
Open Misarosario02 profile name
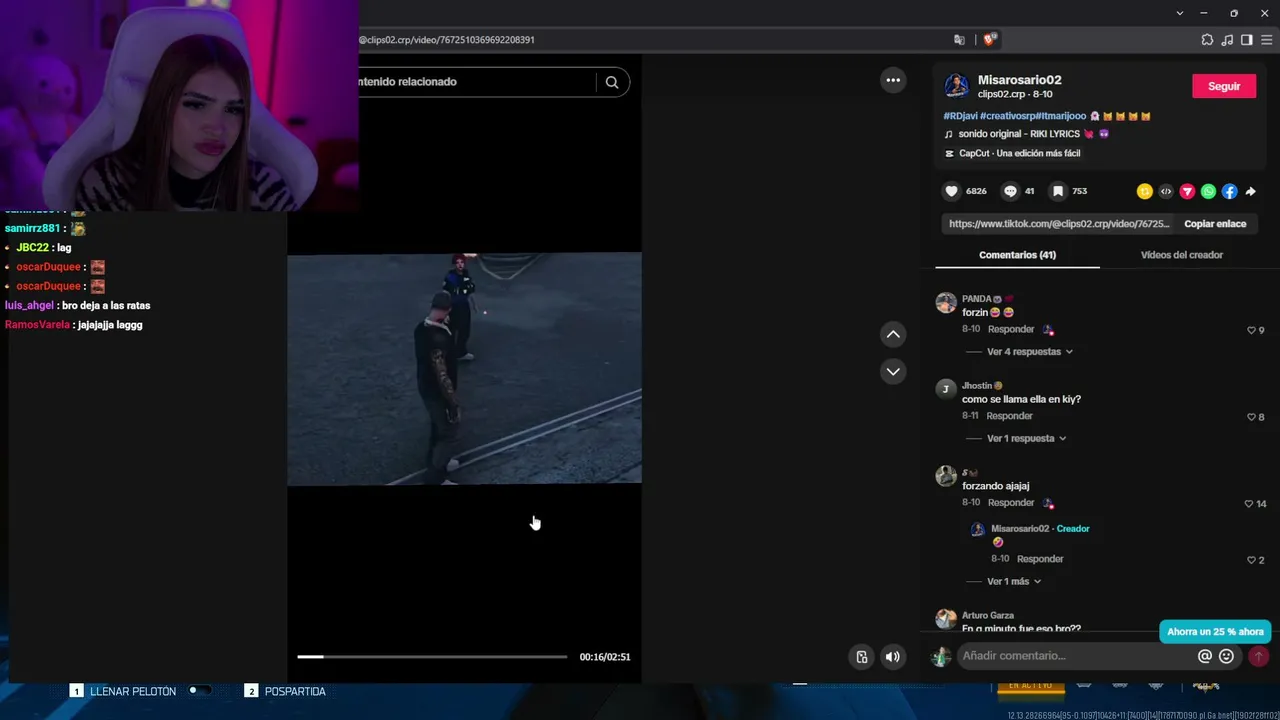click(1019, 80)
